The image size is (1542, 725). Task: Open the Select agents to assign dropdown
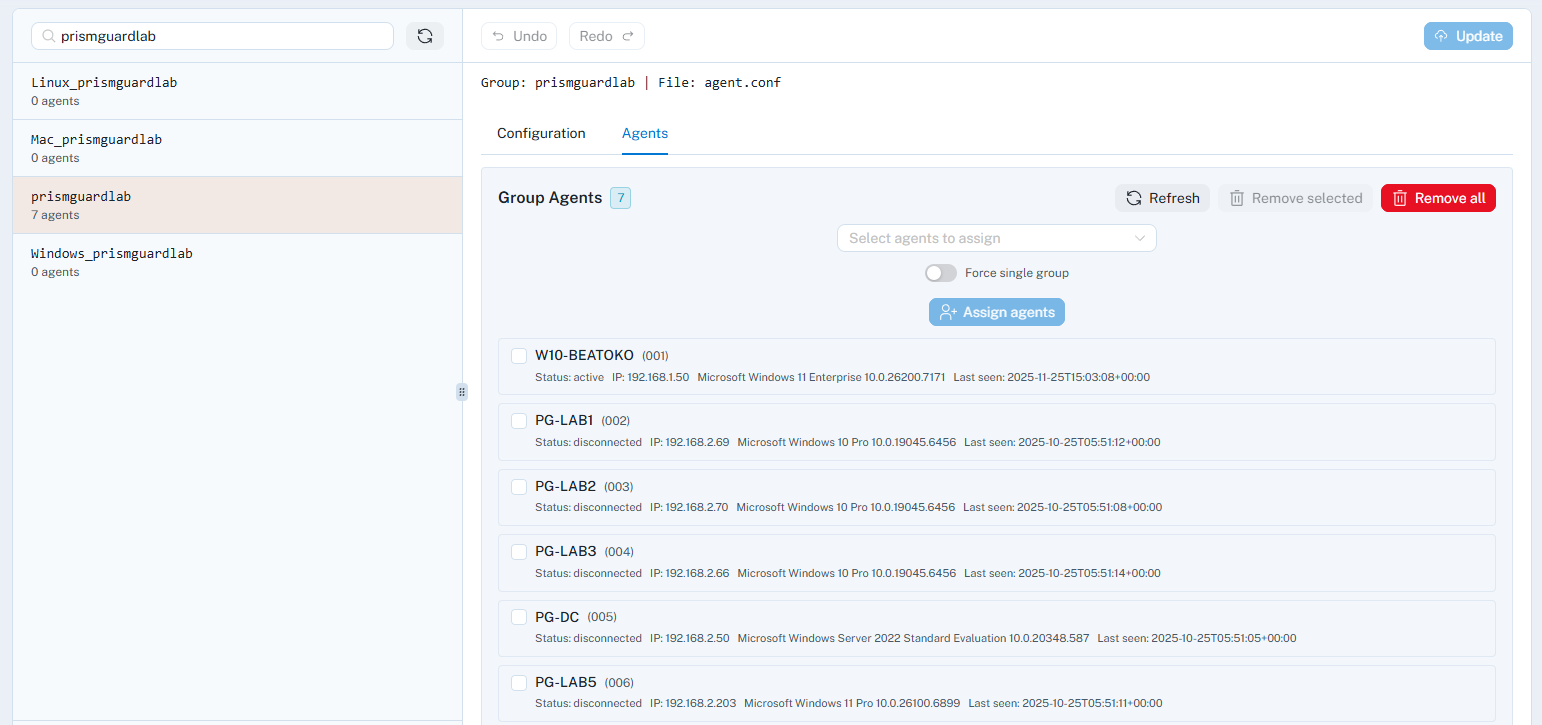(x=996, y=238)
